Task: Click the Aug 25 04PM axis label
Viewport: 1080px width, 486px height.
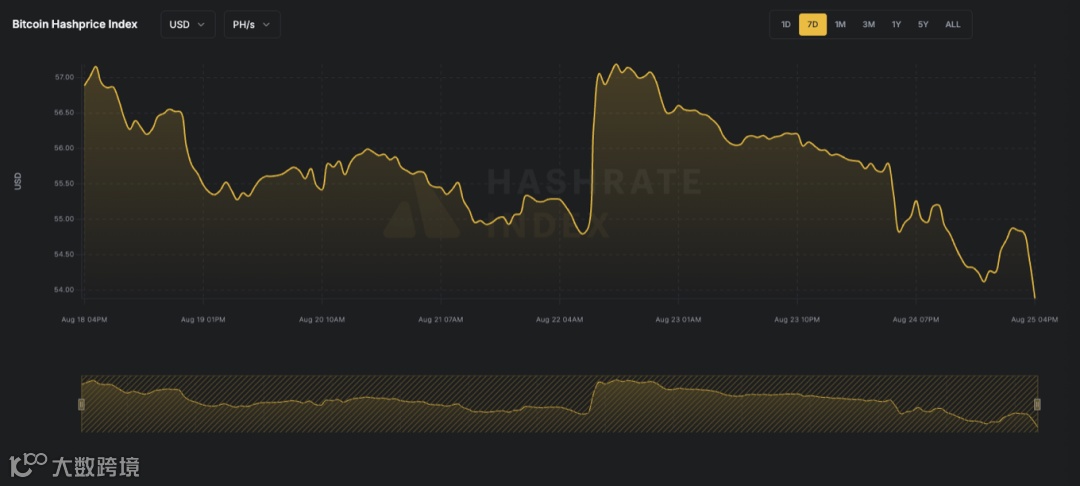Action: coord(1037,319)
